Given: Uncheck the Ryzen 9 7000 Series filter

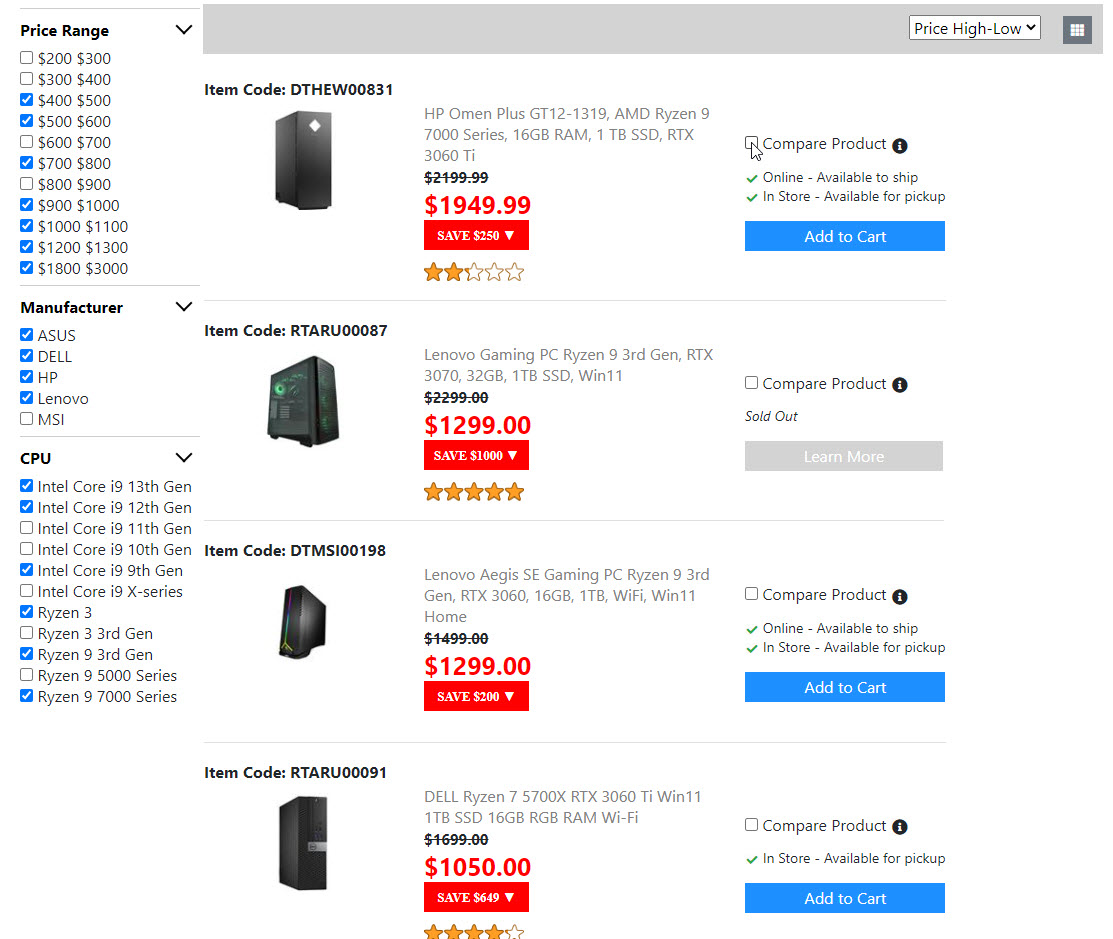Looking at the screenshot, I should pyautogui.click(x=27, y=696).
